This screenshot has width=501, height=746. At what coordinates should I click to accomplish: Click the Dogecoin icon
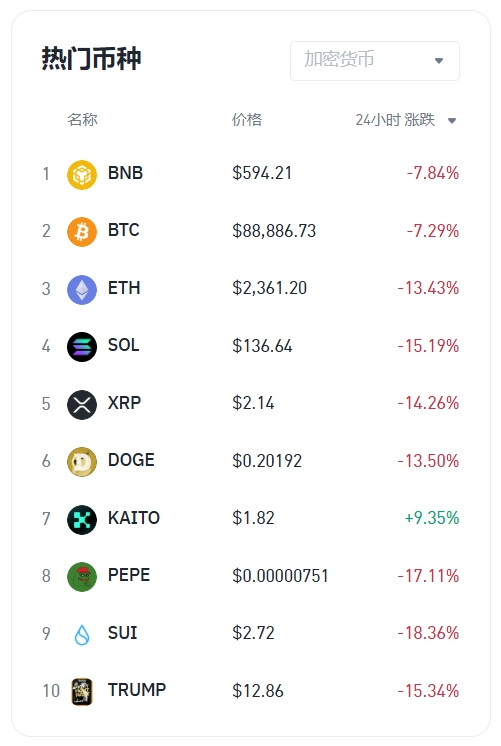(x=82, y=462)
